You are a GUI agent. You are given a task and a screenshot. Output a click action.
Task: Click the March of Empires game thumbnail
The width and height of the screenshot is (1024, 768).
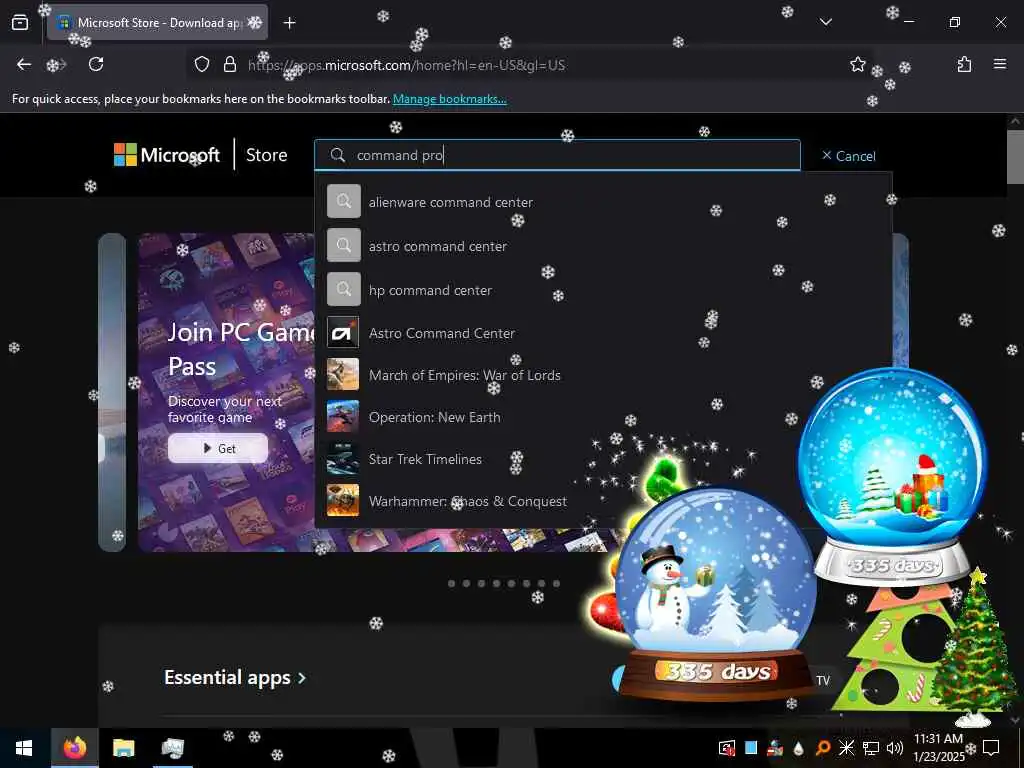(343, 375)
